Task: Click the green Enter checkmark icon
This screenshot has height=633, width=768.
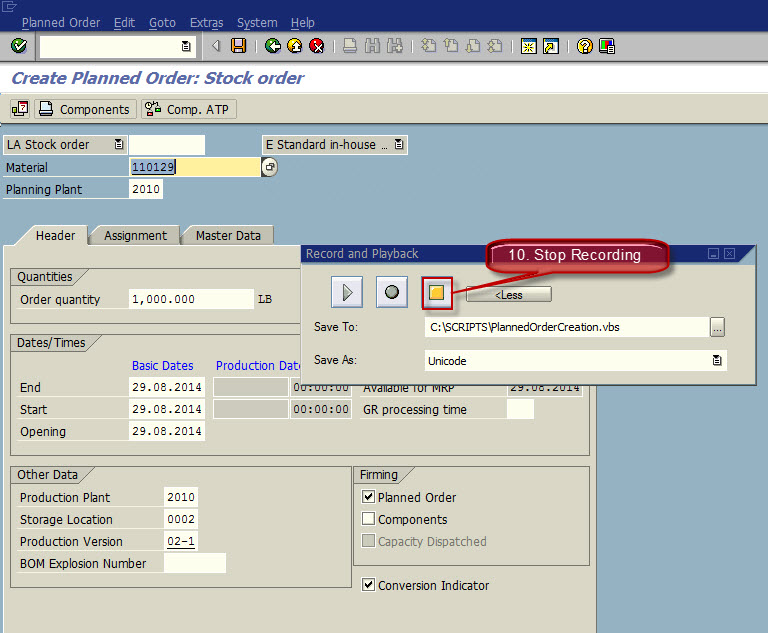Action: coord(18,46)
